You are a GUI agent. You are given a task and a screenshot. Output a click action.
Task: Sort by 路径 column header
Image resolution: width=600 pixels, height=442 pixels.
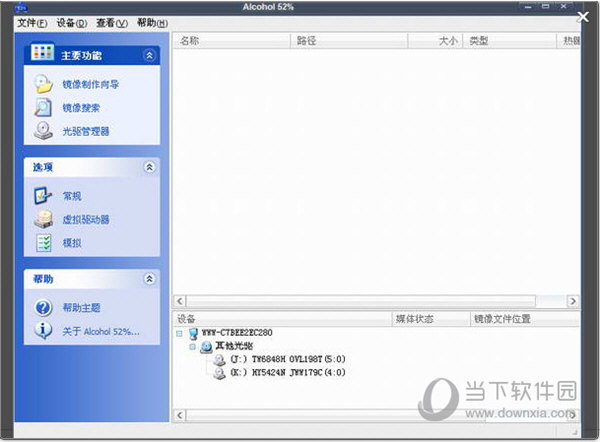[x=349, y=41]
